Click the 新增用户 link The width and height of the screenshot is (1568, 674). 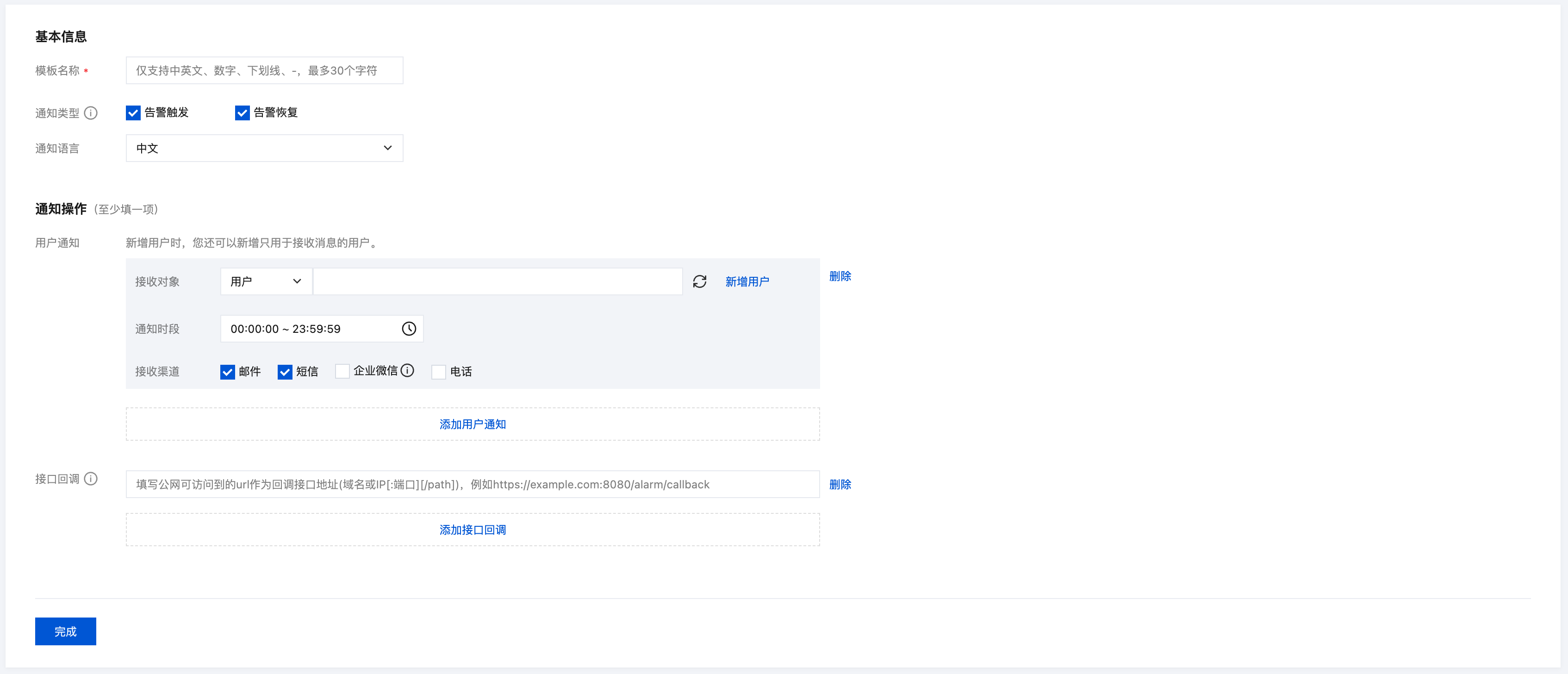point(747,281)
